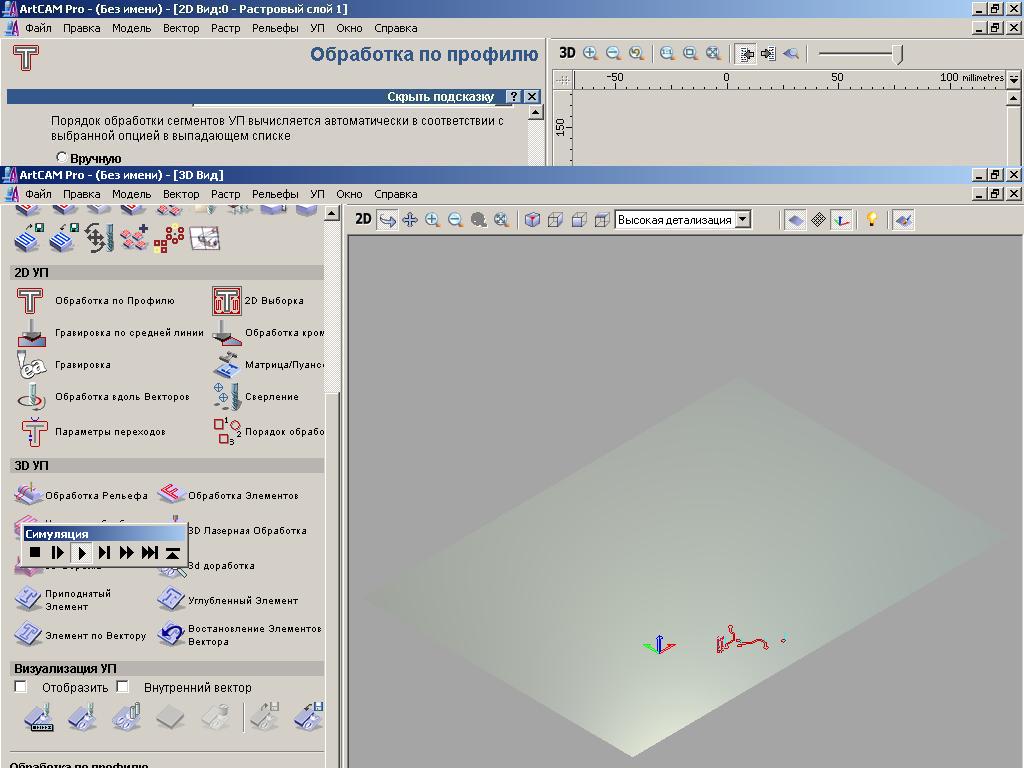Open the Гравировка engraving tool
Image resolution: width=1024 pixels, height=768 pixels.
(x=63, y=365)
